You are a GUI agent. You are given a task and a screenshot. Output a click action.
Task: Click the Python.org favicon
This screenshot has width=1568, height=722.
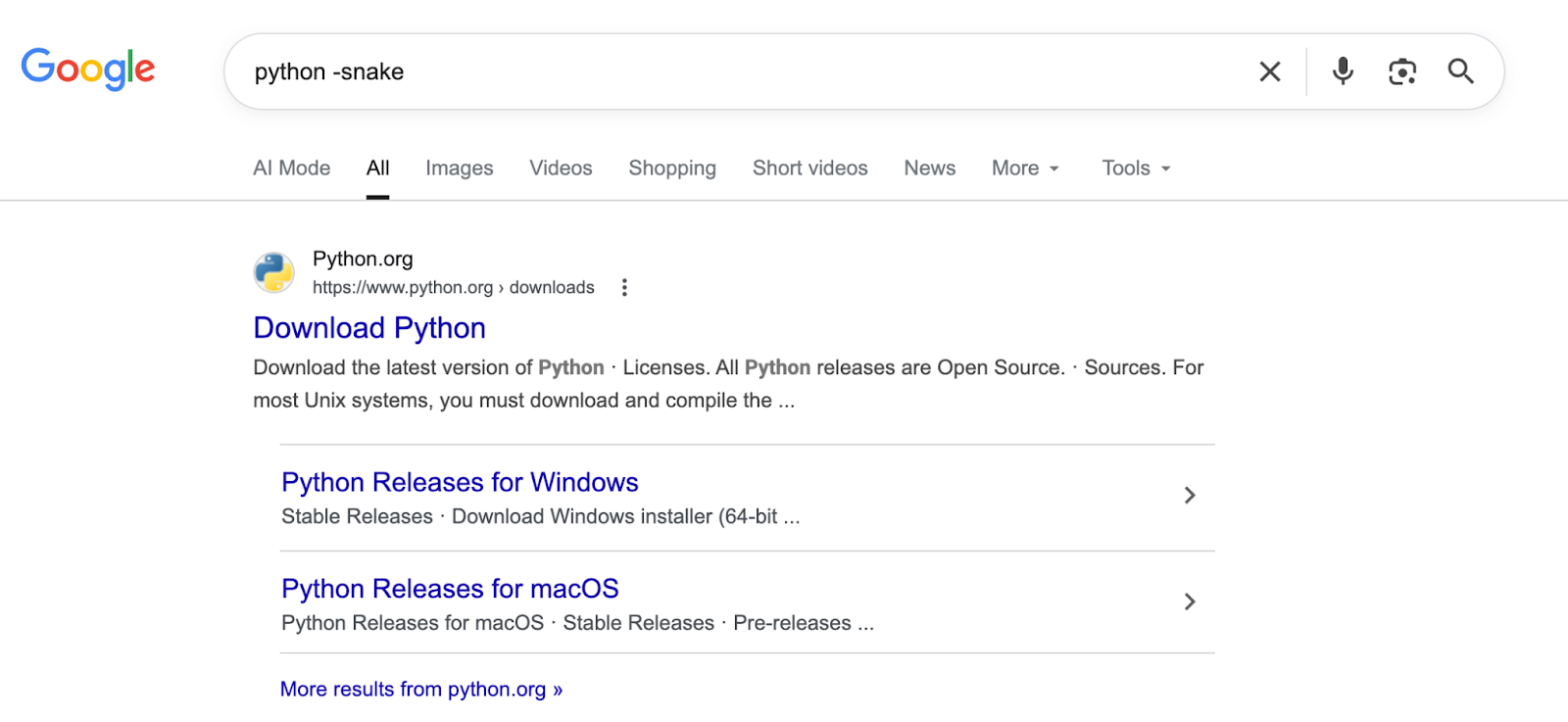pyautogui.click(x=274, y=272)
